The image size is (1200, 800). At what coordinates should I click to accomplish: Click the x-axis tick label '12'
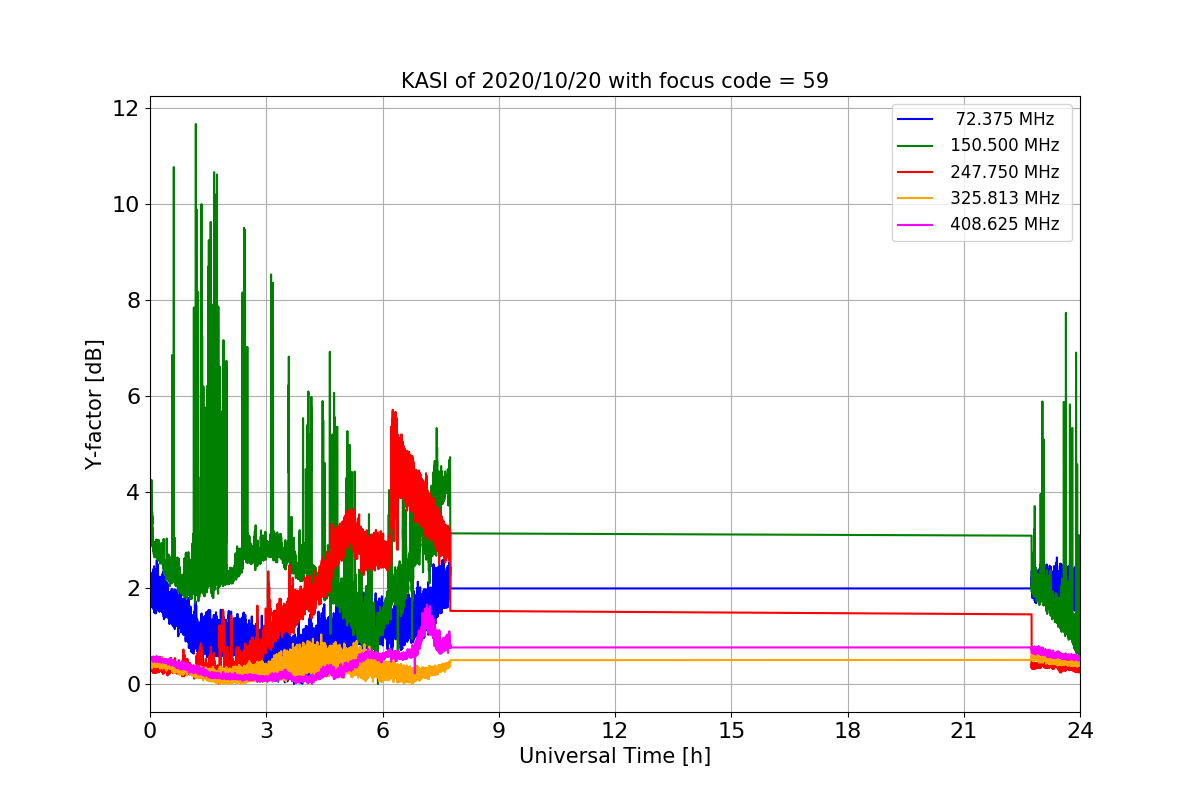[615, 731]
